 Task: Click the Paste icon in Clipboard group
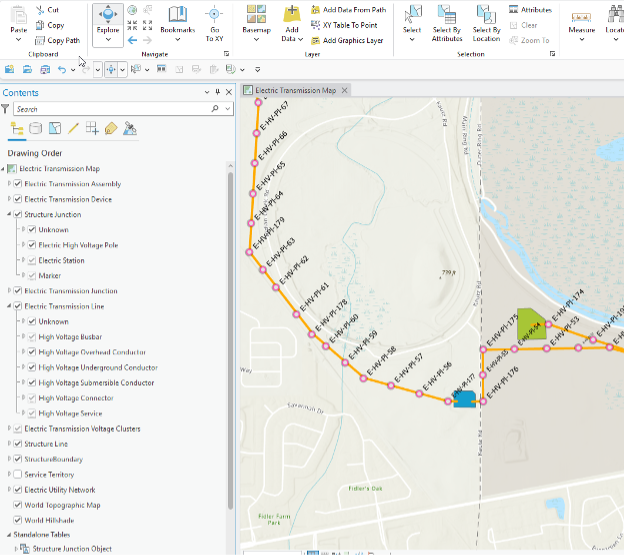(x=18, y=15)
